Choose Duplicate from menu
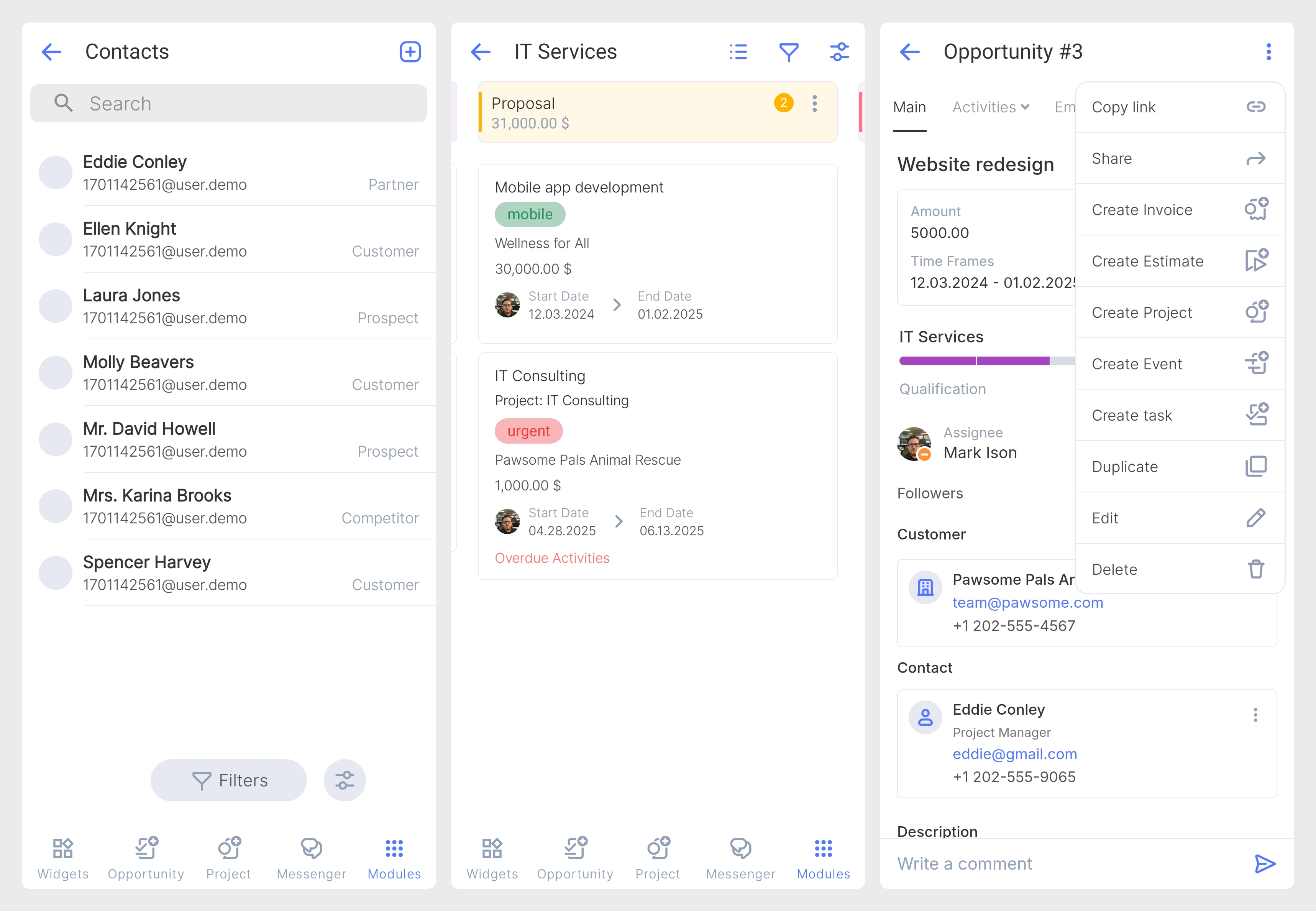Image resolution: width=1316 pixels, height=911 pixels. [x=1180, y=467]
